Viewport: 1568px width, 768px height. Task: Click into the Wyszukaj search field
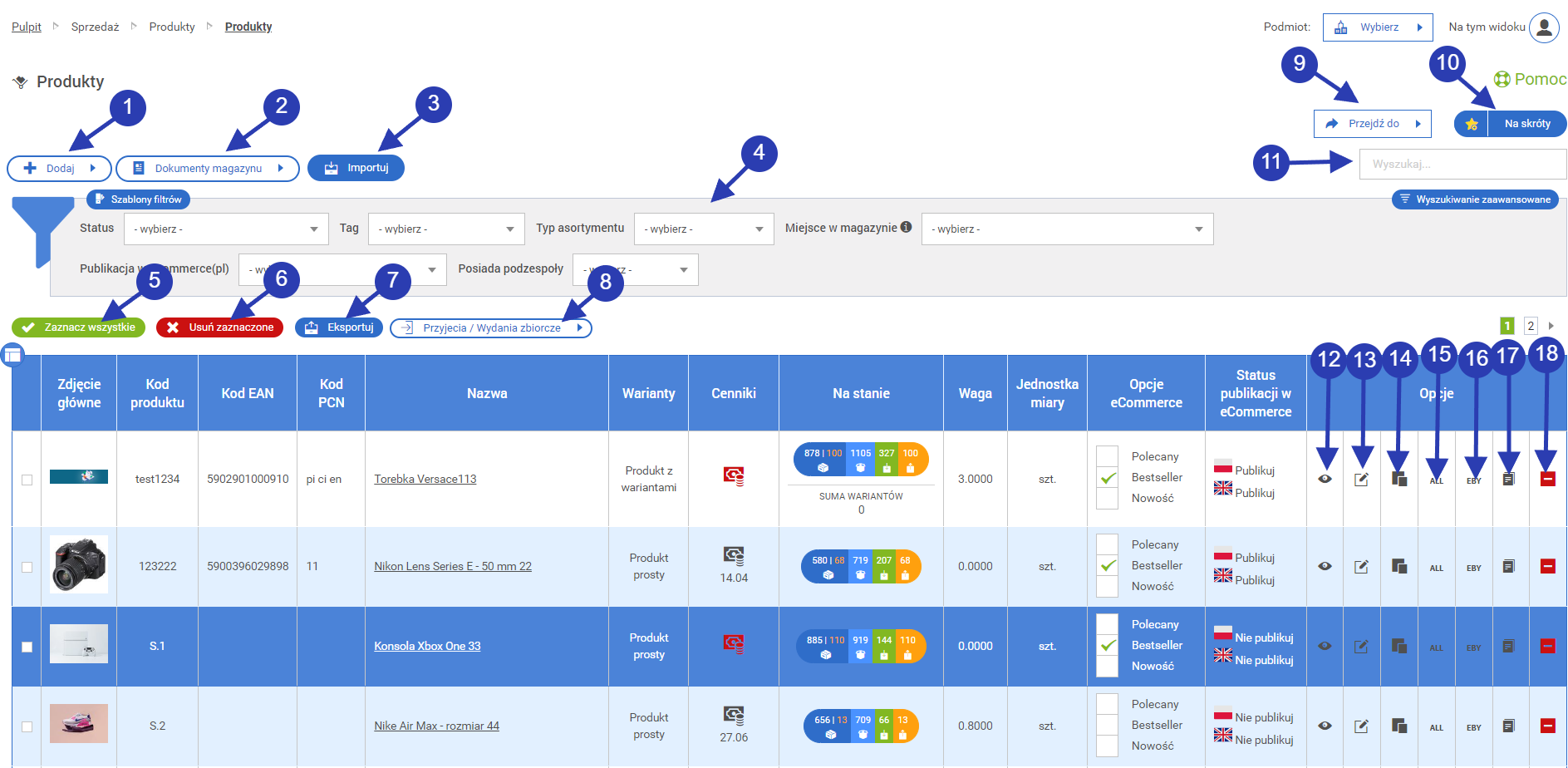pyautogui.click(x=1462, y=165)
